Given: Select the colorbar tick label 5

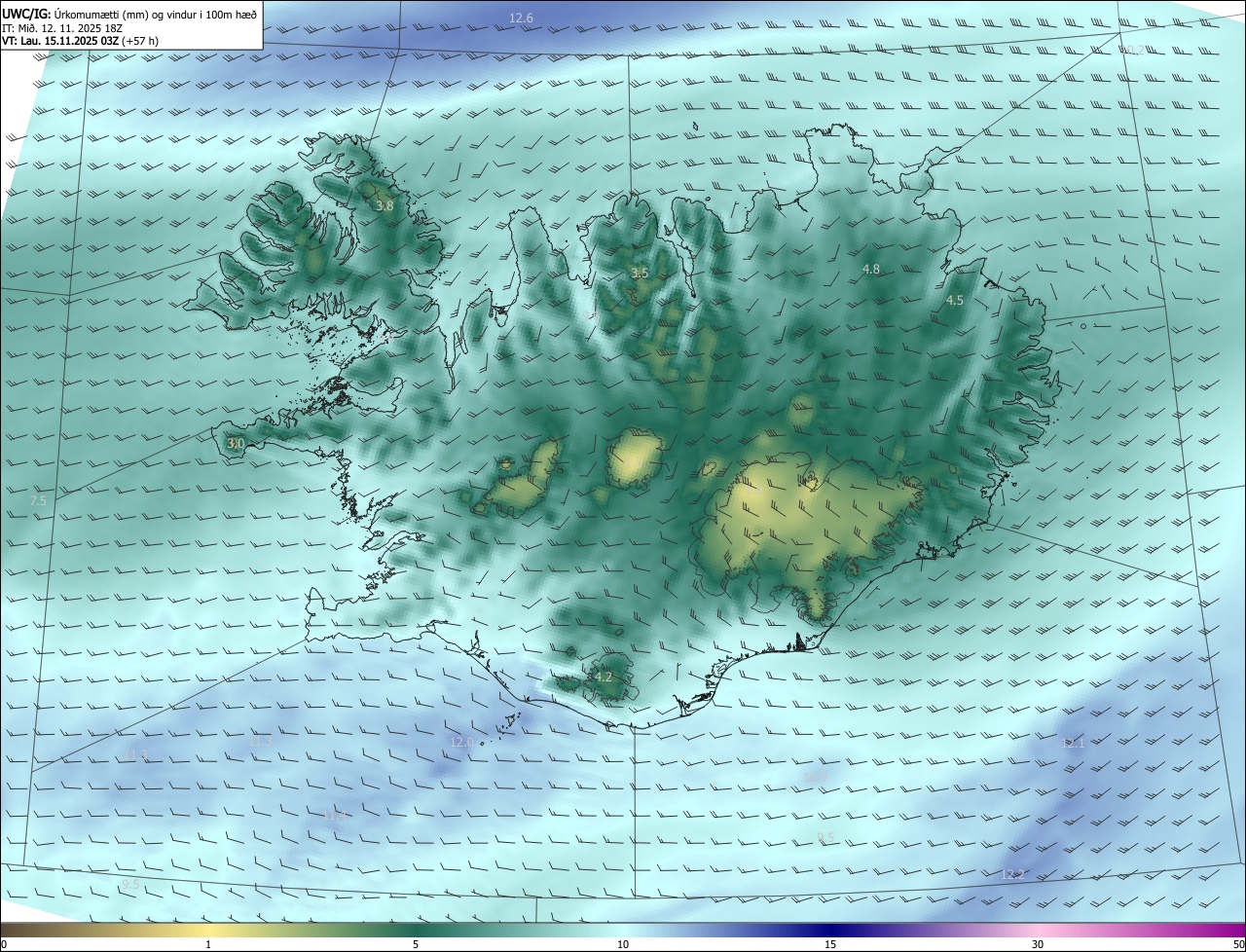Looking at the screenshot, I should tap(416, 944).
